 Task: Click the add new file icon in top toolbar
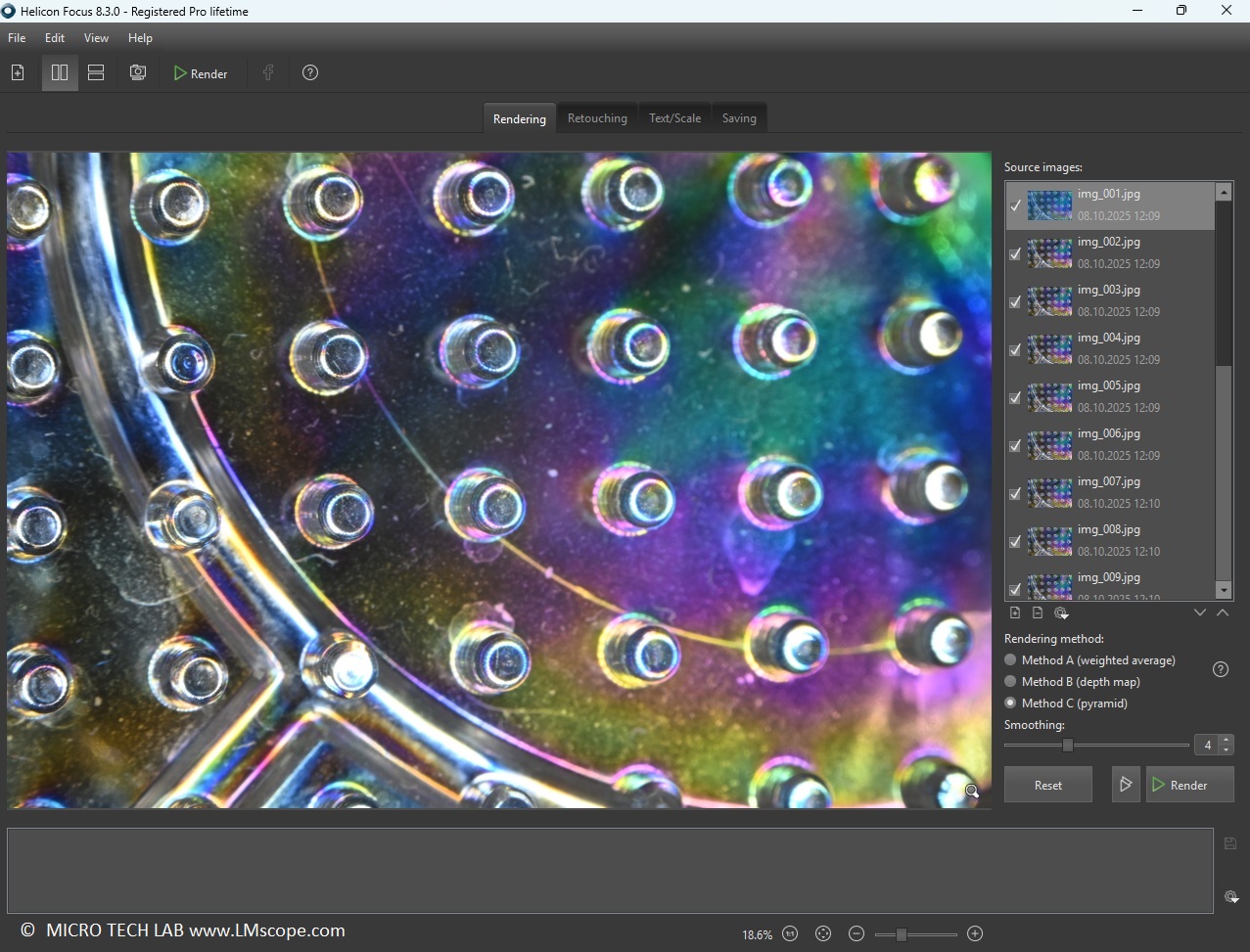[18, 73]
